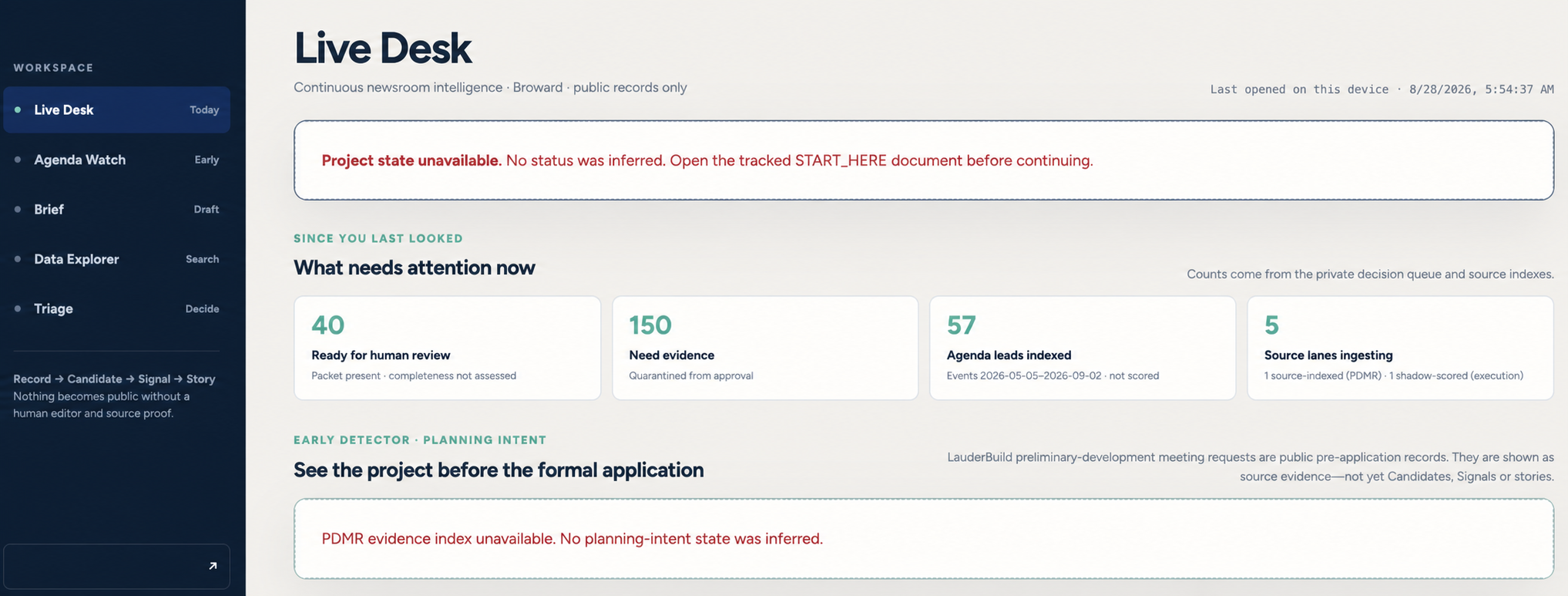Click the 'EARLY DETECTOR · PLANNING INTENT' label
This screenshot has width=1568, height=596.
tap(420, 440)
